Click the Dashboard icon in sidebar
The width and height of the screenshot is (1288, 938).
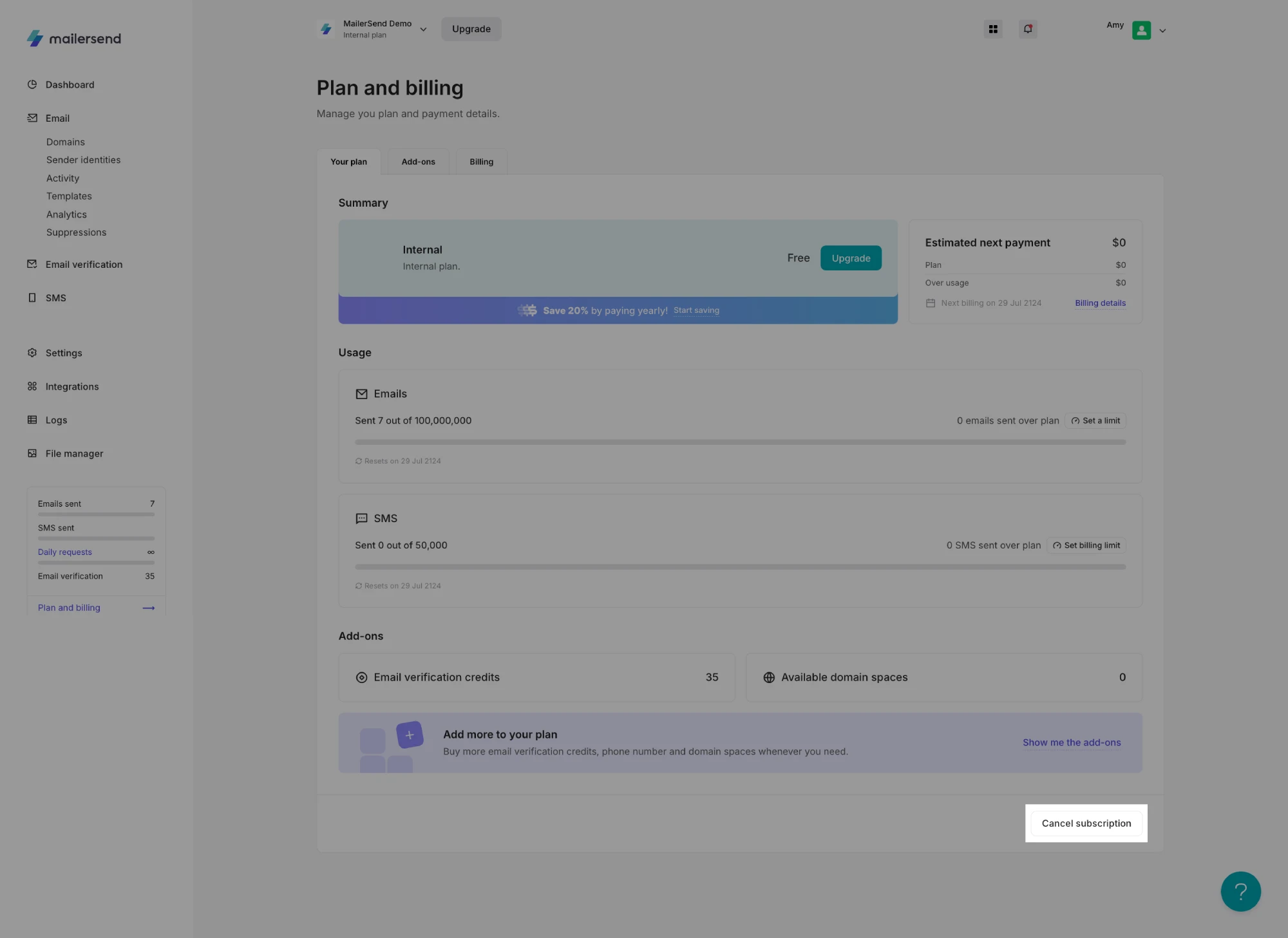pyautogui.click(x=32, y=84)
